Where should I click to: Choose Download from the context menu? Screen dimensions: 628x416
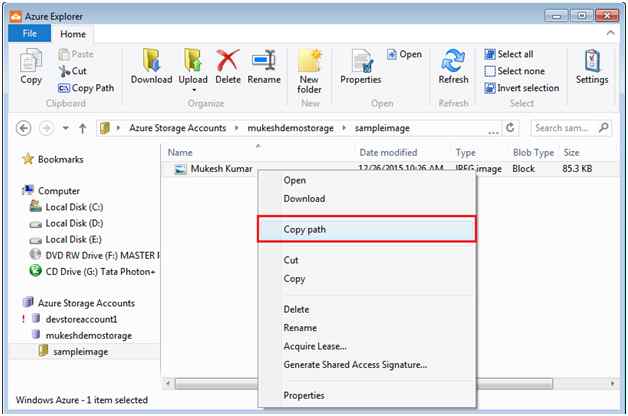(367, 199)
